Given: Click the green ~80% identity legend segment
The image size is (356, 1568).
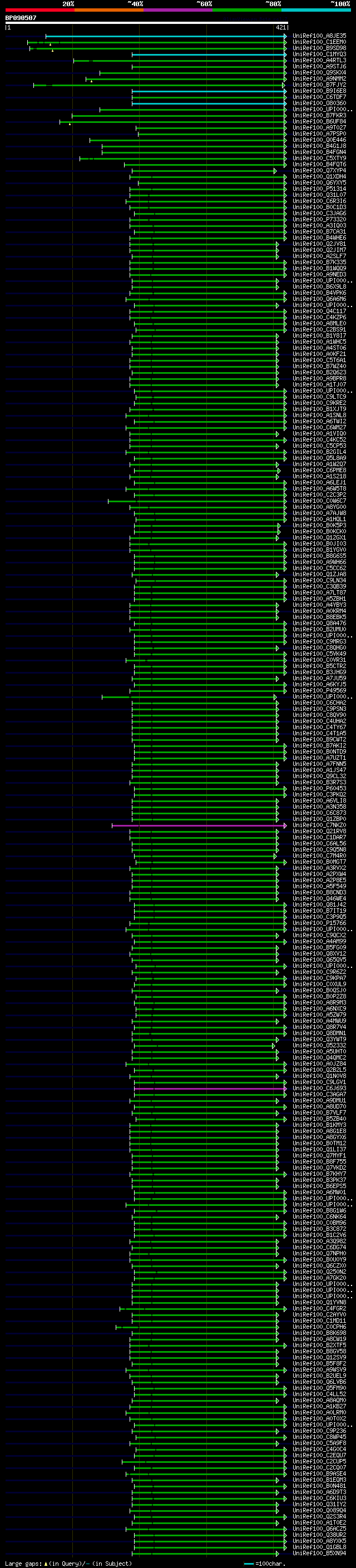Looking at the screenshot, I should [x=247, y=10].
